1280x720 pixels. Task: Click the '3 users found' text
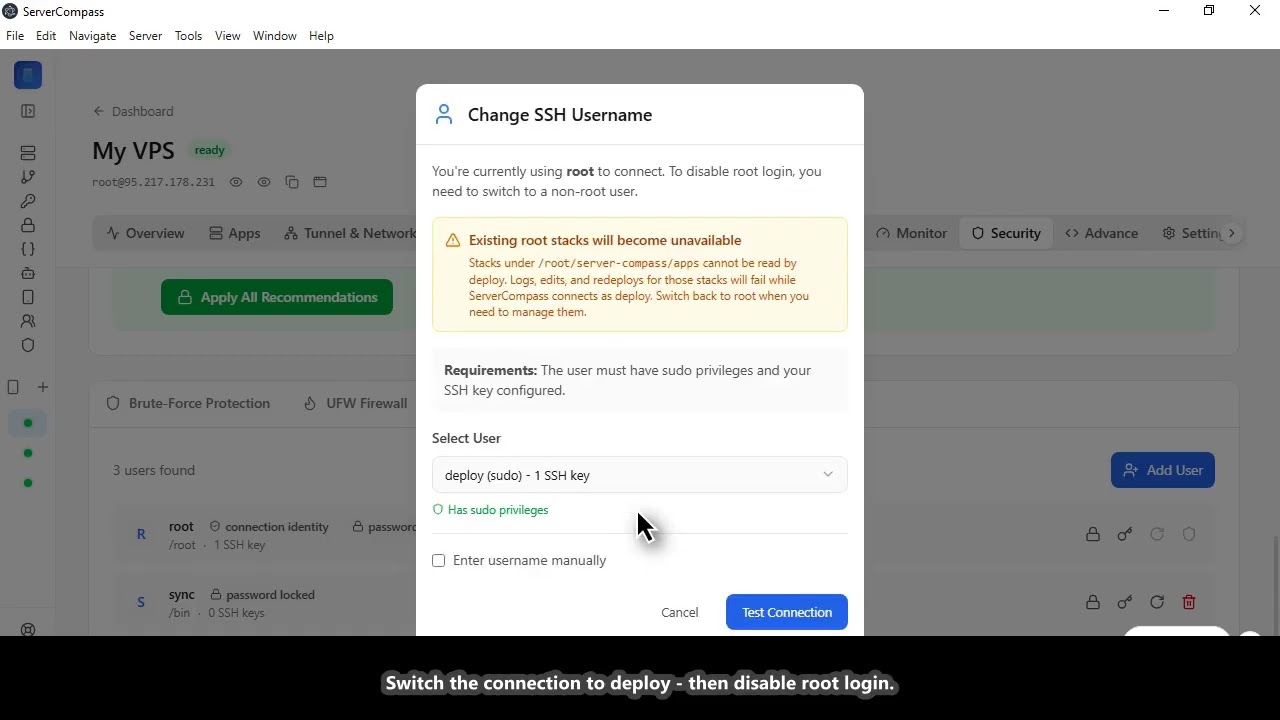(x=153, y=470)
